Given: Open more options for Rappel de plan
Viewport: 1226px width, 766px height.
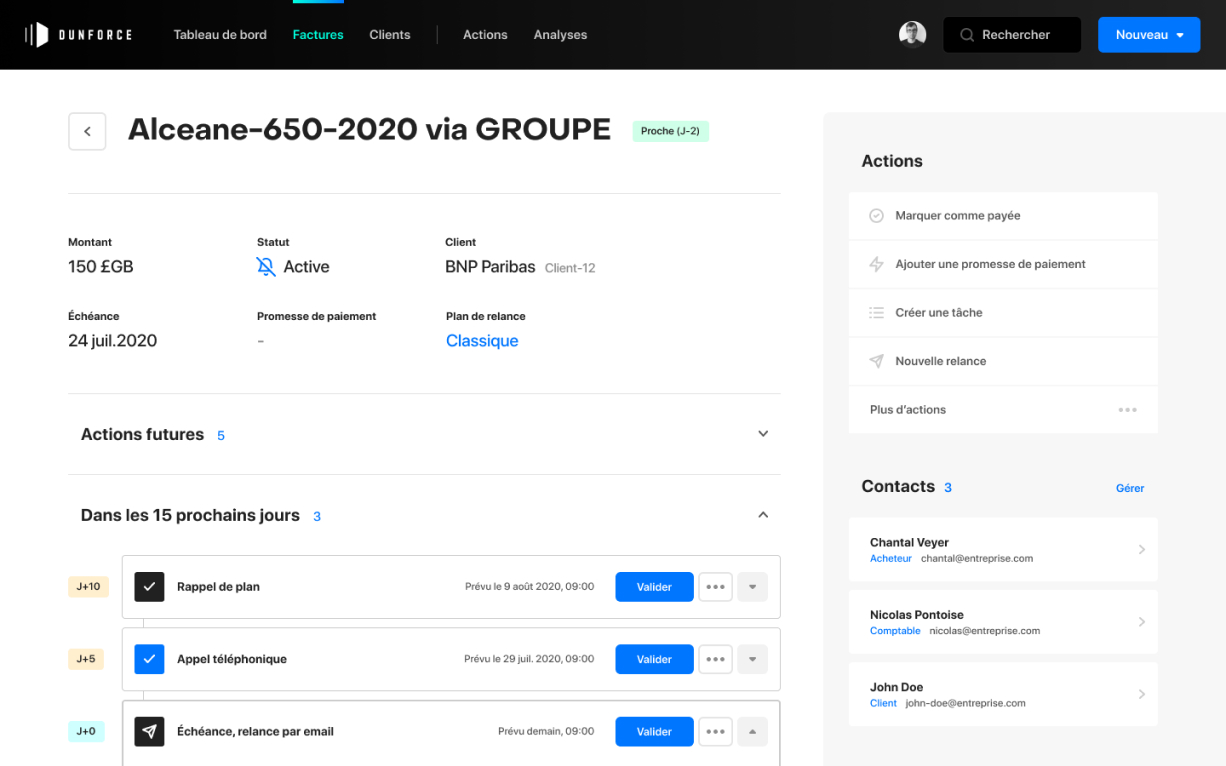Looking at the screenshot, I should coord(715,587).
